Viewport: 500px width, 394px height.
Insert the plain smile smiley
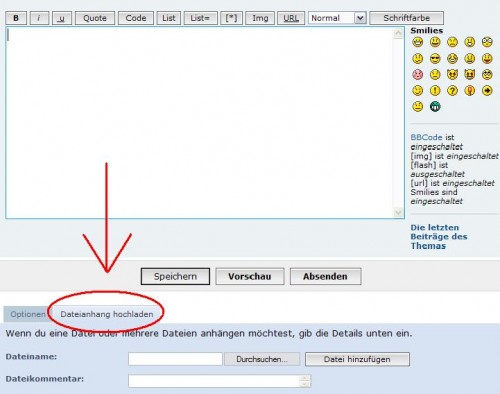coord(435,42)
